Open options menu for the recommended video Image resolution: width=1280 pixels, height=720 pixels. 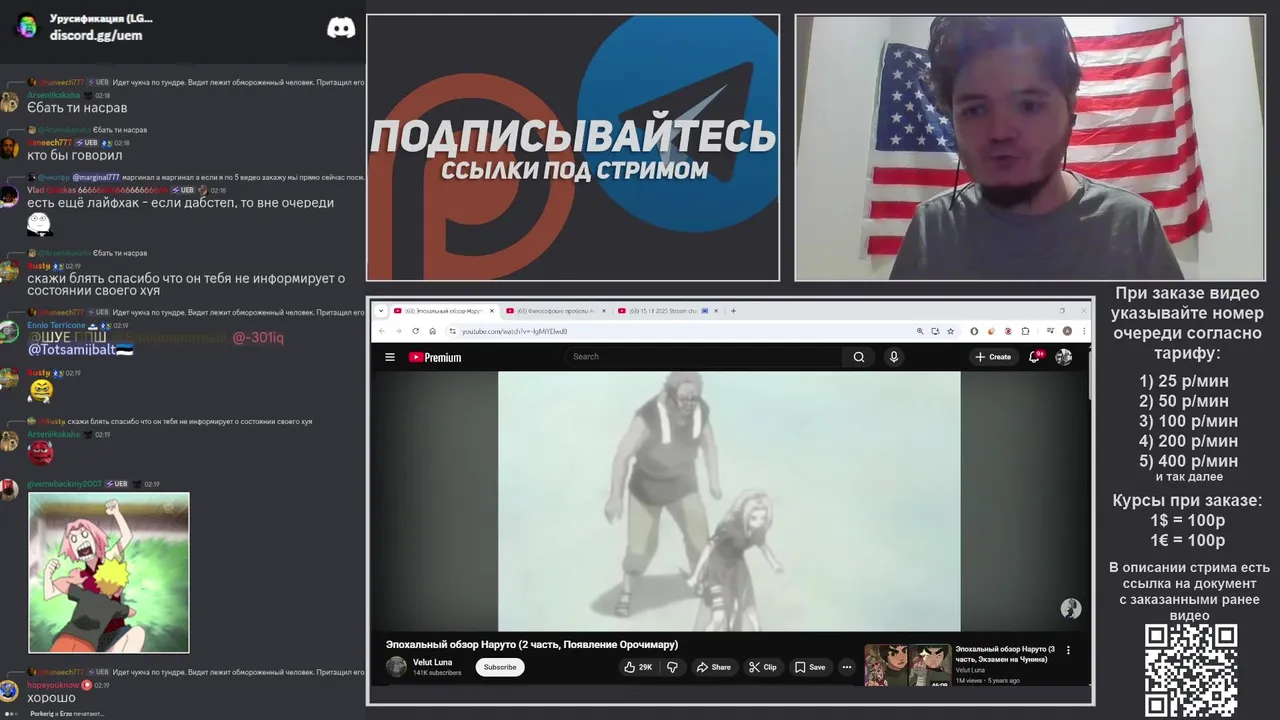tap(1068, 650)
